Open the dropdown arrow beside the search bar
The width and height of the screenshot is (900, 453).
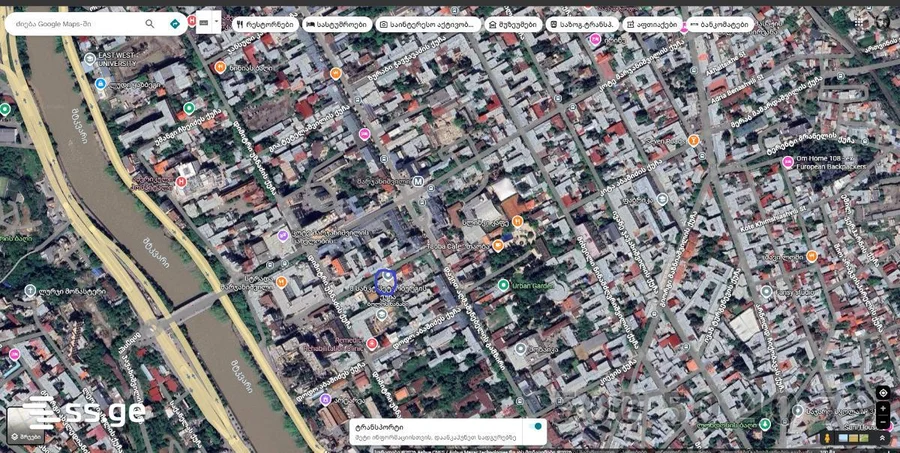click(216, 22)
